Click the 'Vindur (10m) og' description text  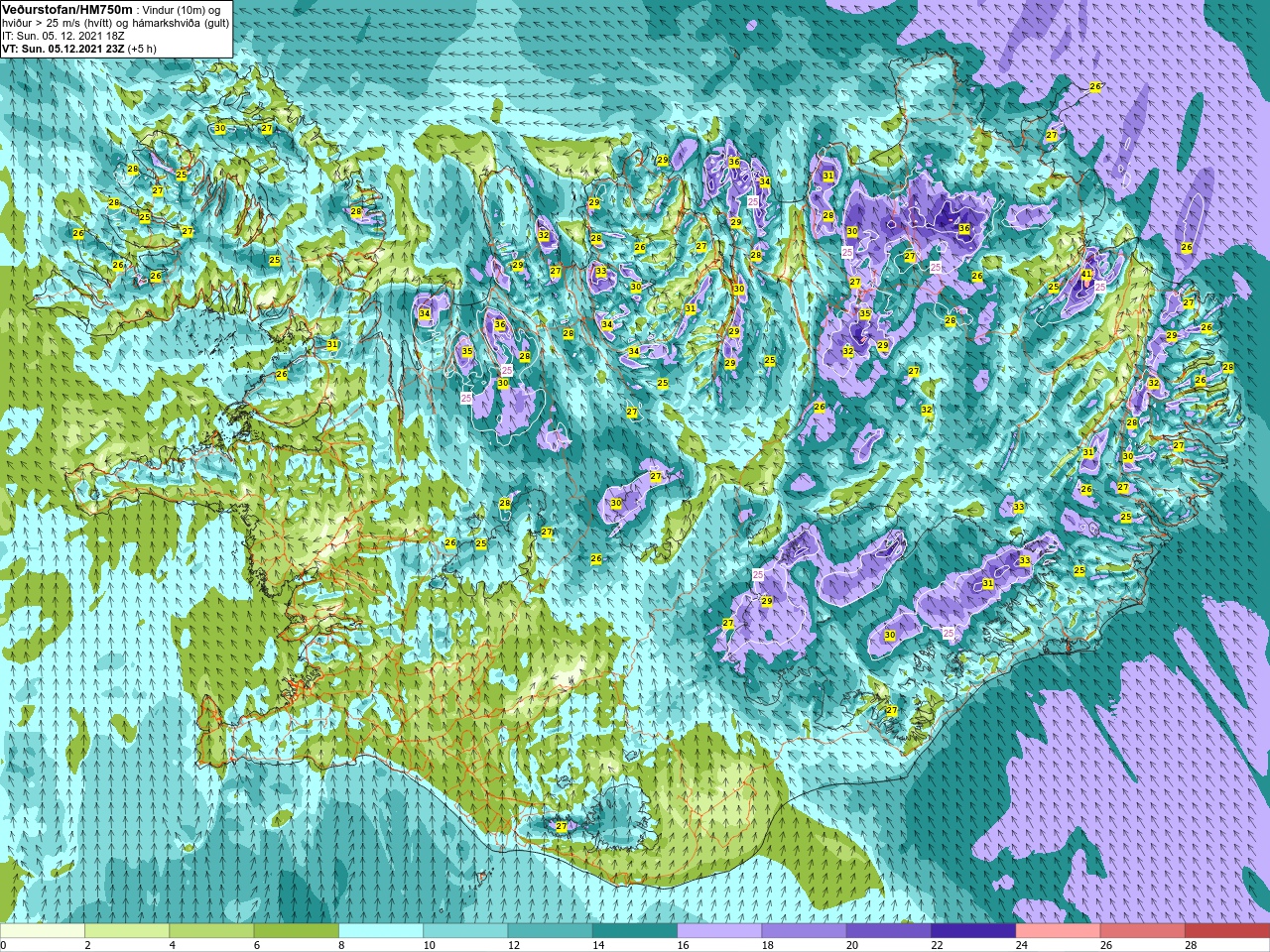pyautogui.click(x=184, y=10)
